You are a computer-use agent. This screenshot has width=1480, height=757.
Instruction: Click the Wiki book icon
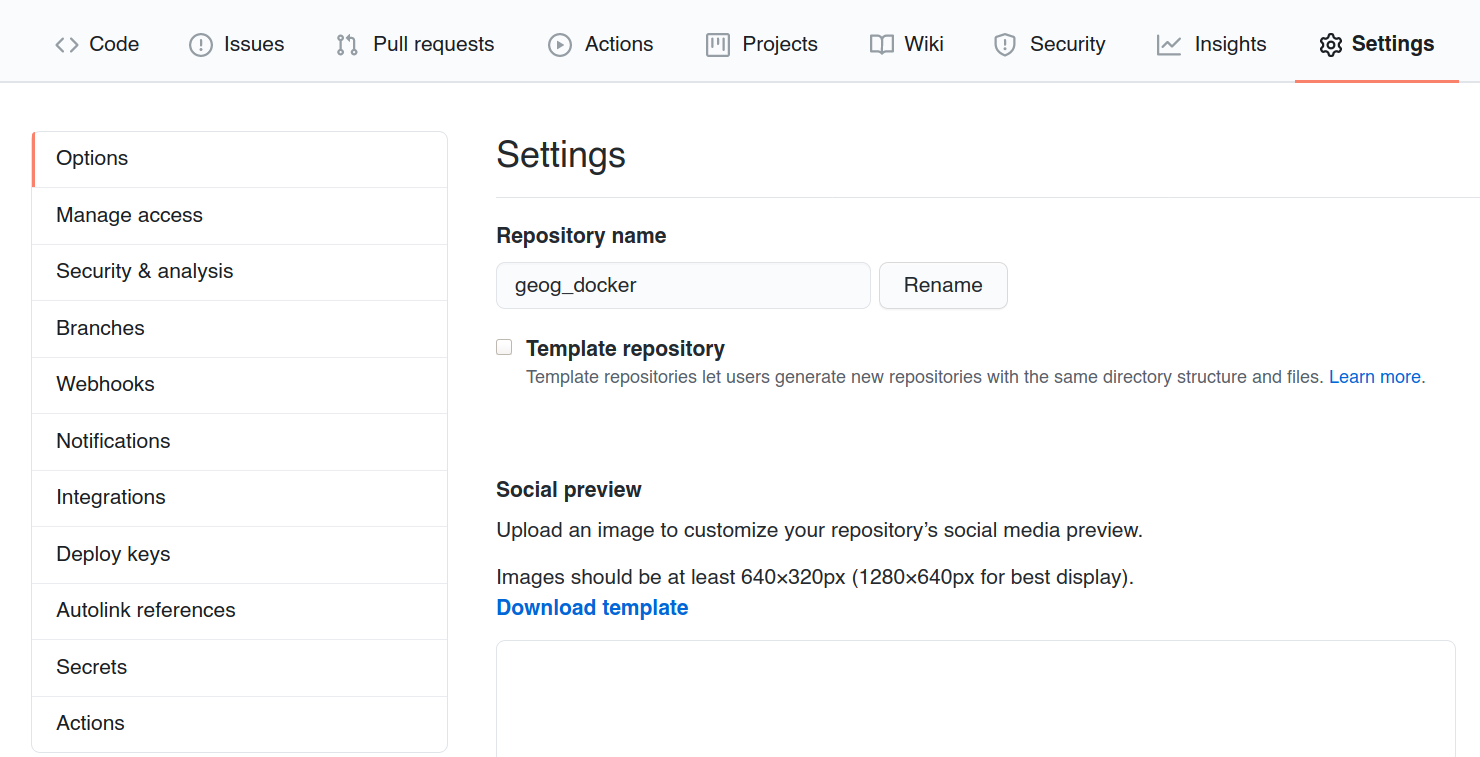click(881, 45)
